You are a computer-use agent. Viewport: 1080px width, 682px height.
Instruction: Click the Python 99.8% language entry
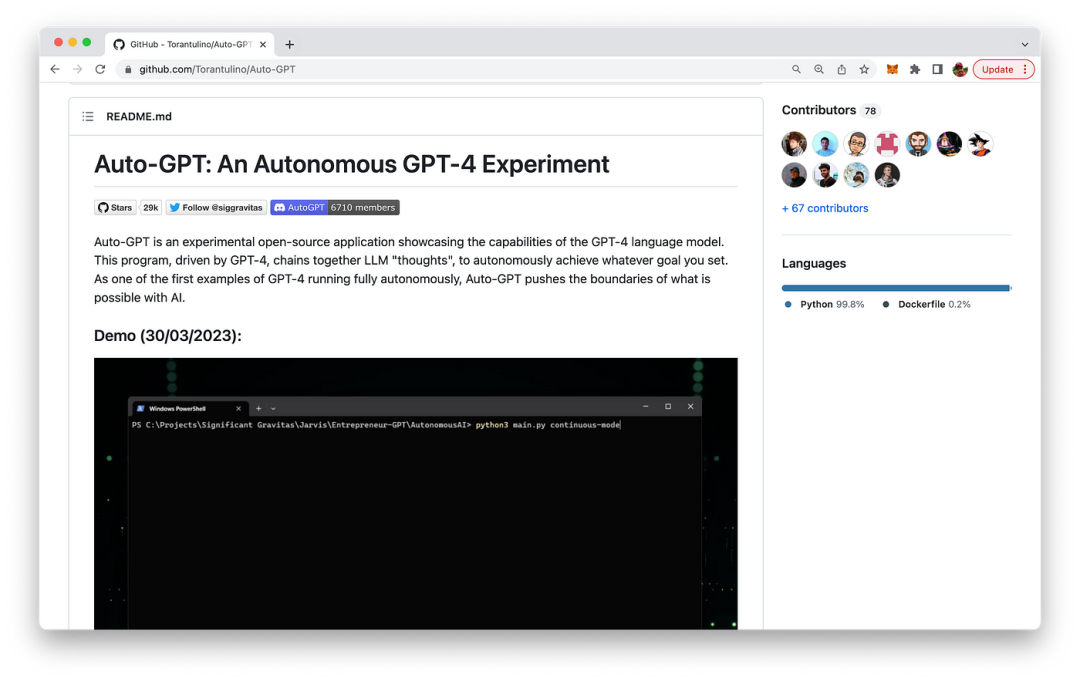[824, 304]
